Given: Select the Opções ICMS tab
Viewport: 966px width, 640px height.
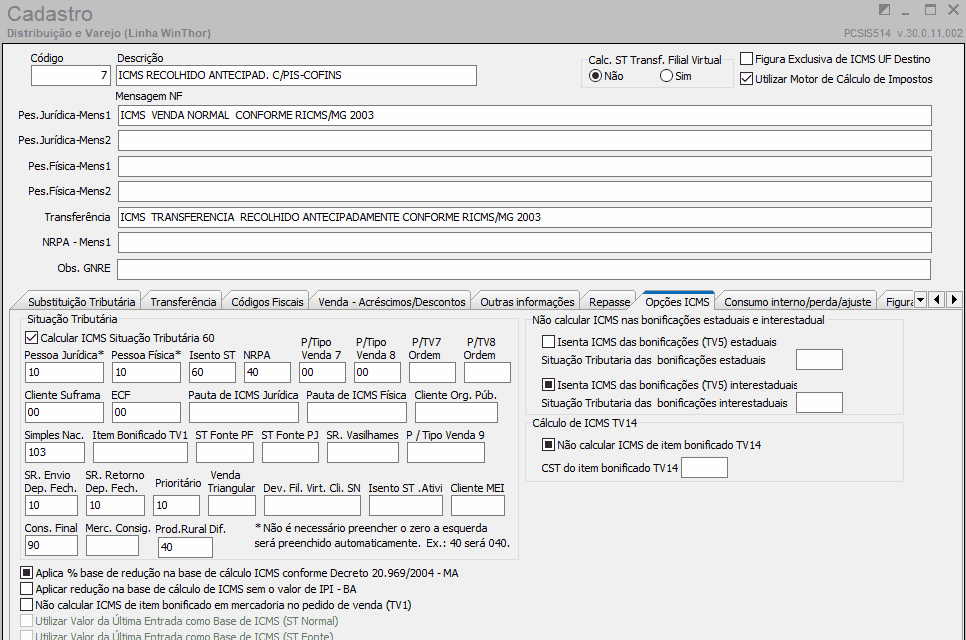Looking at the screenshot, I should [677, 301].
